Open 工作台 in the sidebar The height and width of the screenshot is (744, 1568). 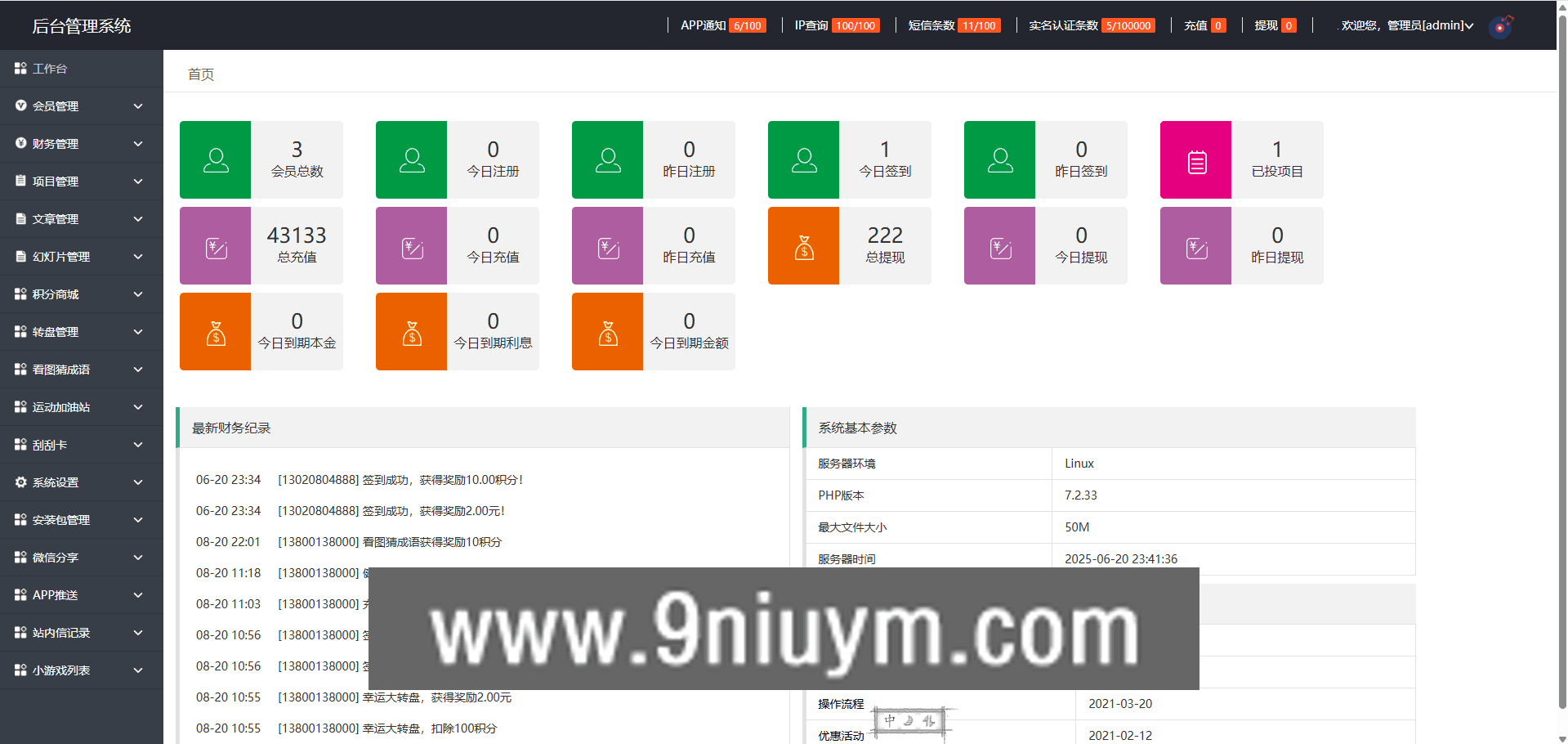pyautogui.click(x=50, y=69)
